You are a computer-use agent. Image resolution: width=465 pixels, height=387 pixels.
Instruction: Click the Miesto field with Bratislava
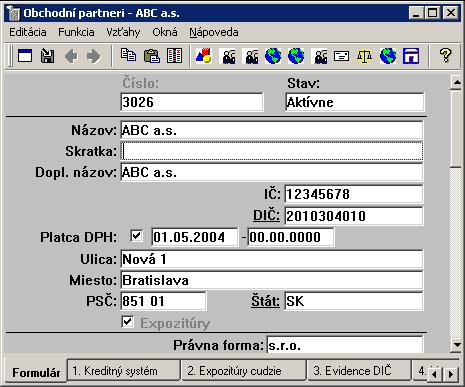pyautogui.click(x=272, y=280)
